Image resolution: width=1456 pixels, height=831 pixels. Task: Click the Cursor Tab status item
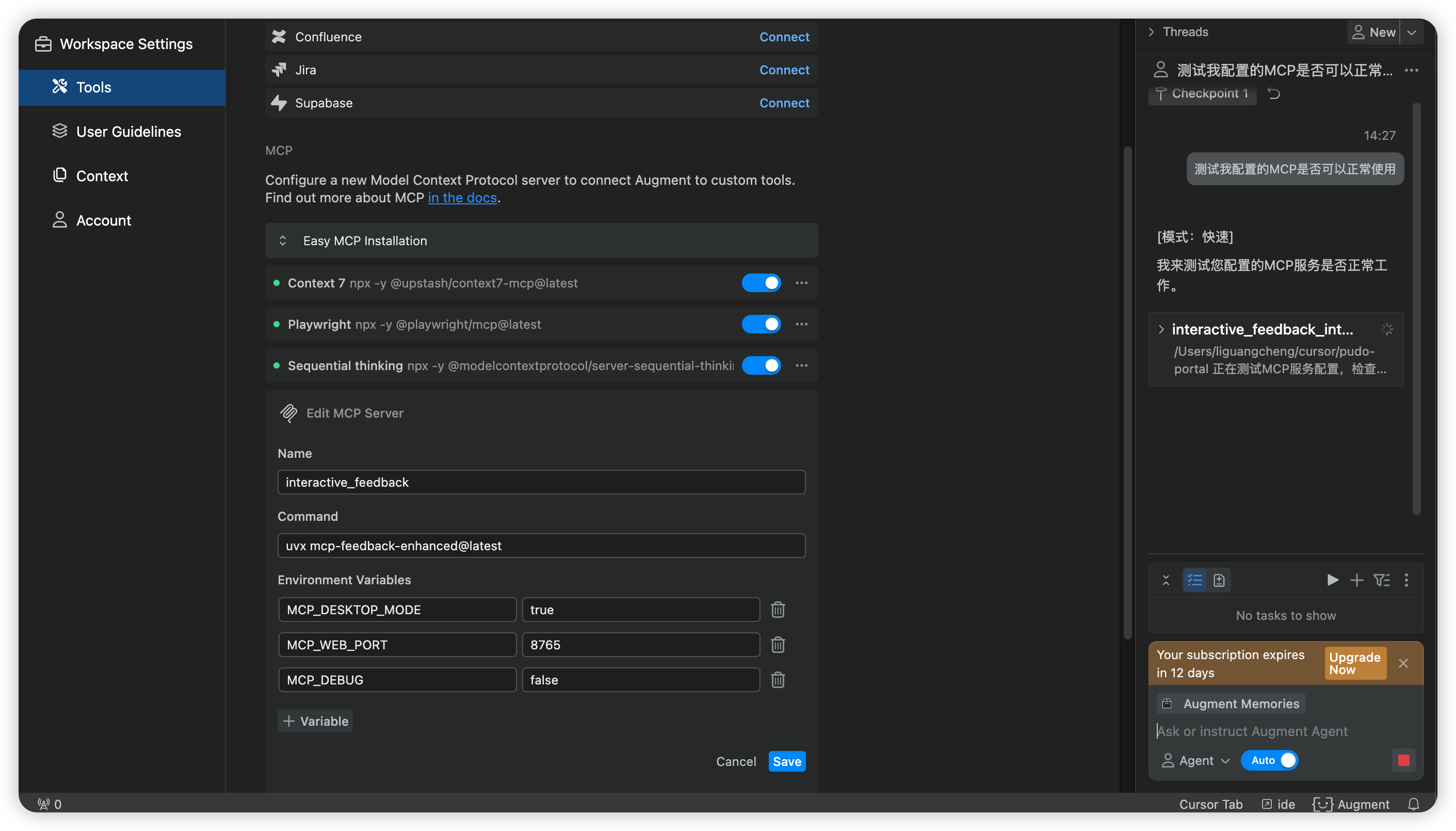(1211, 805)
